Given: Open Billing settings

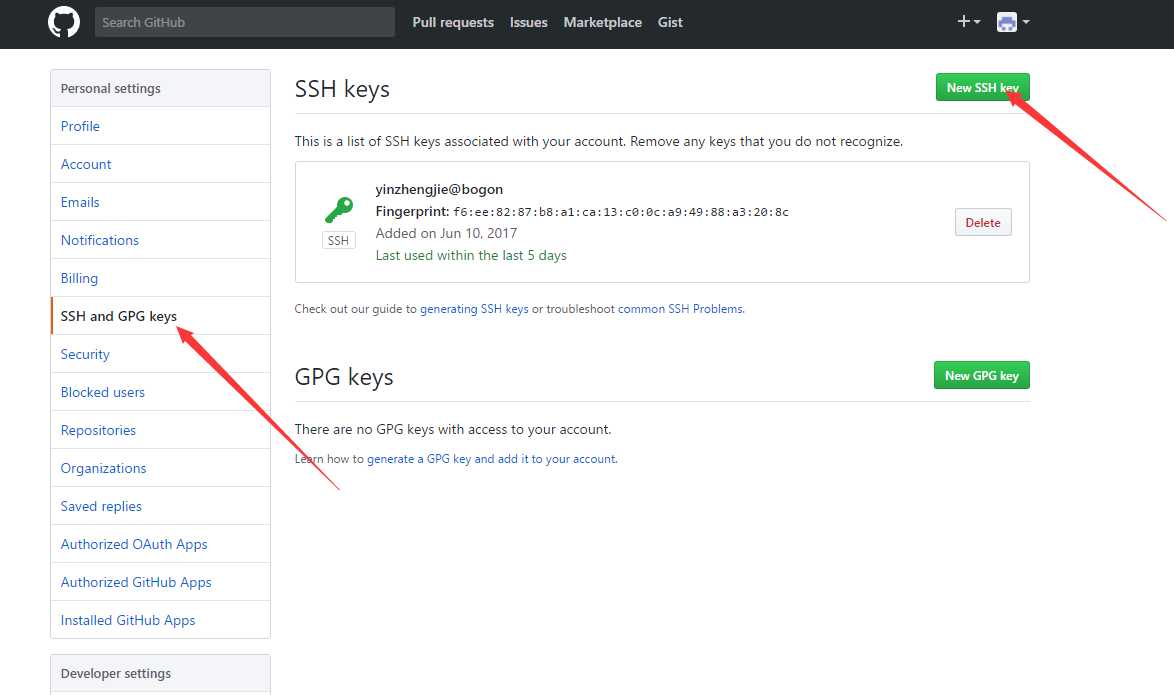Looking at the screenshot, I should (160, 278).
